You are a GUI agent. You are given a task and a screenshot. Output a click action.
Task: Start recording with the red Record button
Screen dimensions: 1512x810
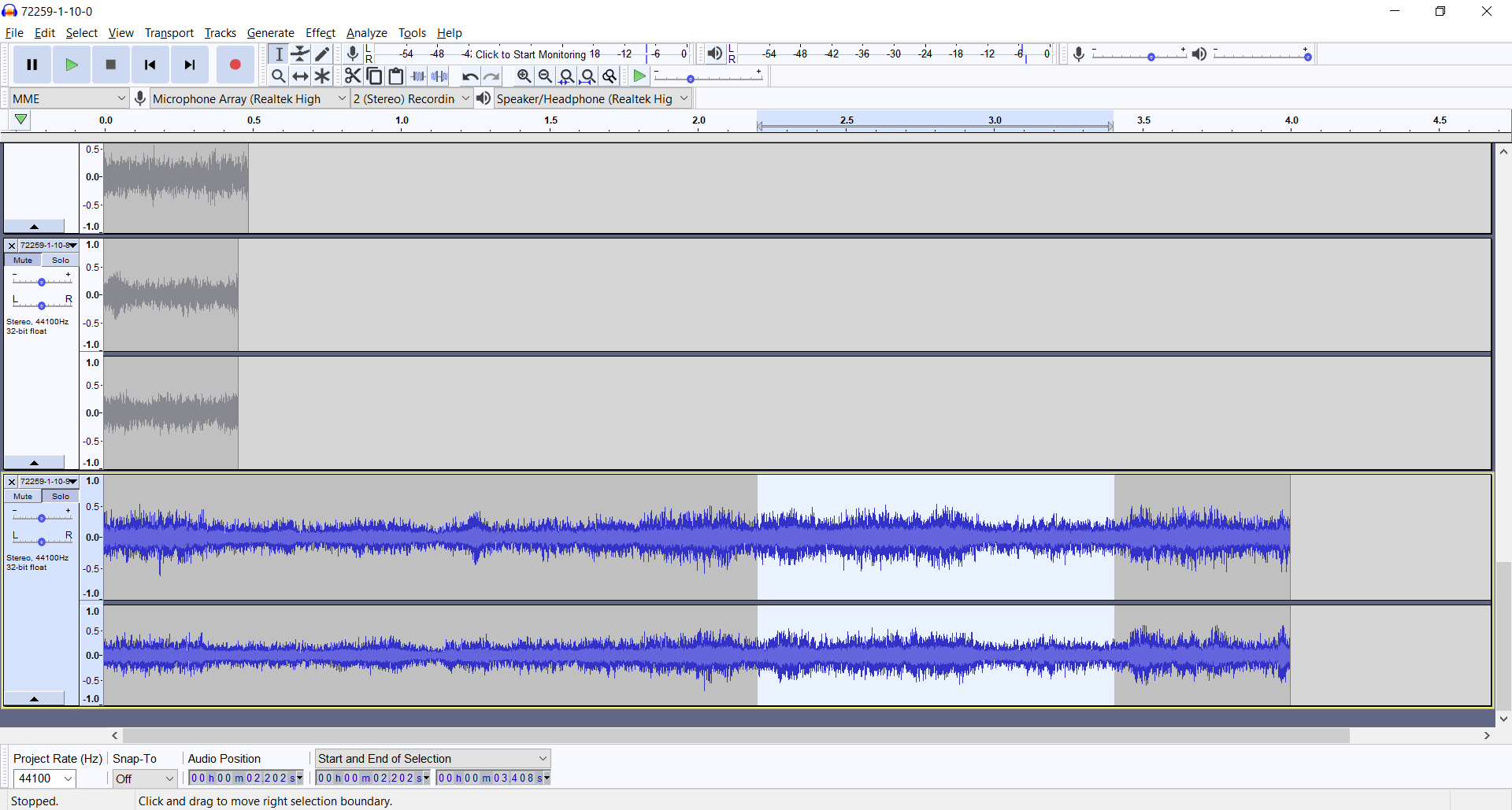click(235, 65)
